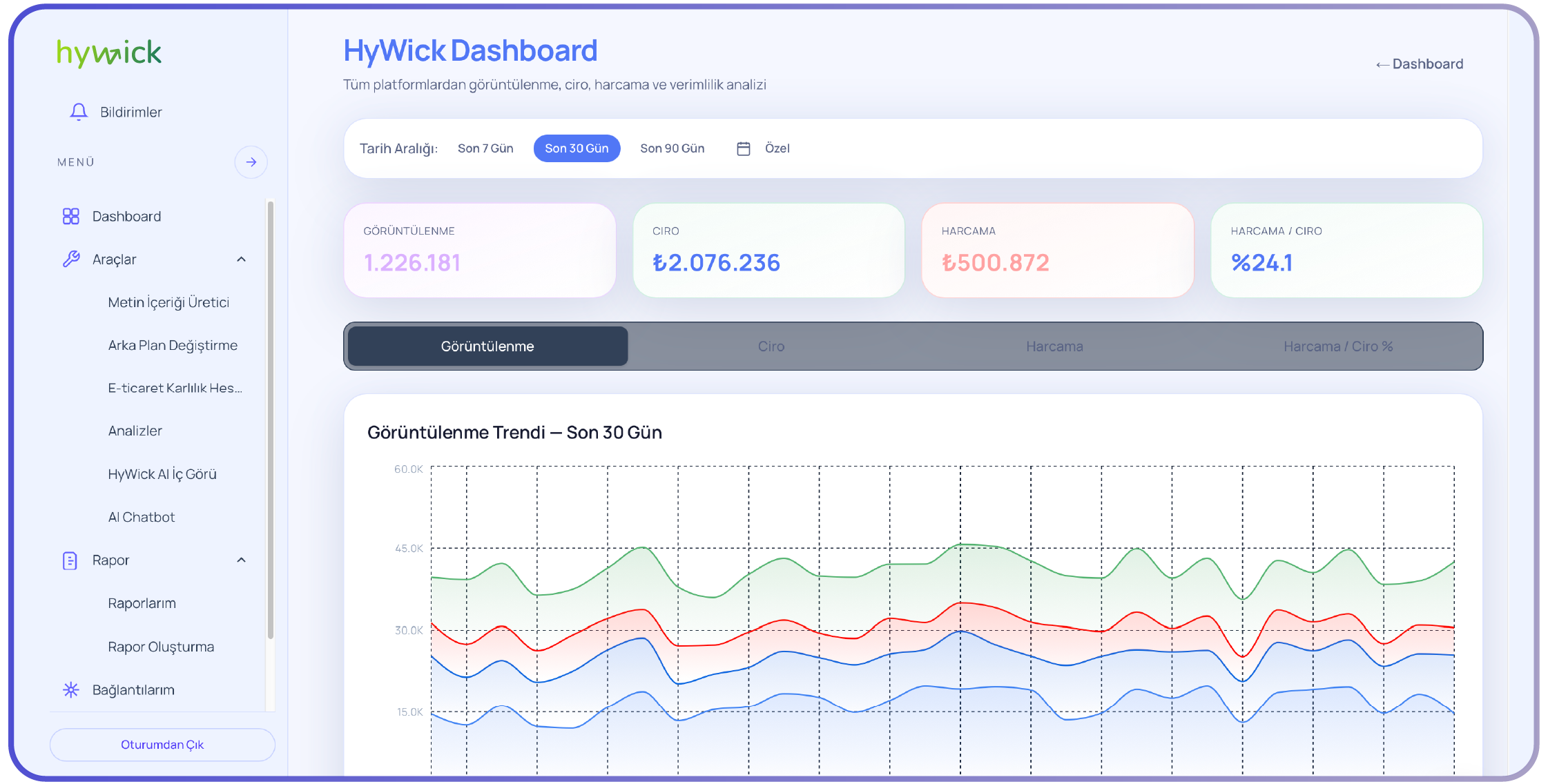This screenshot has width=1548, height=784.
Task: Collapse the Rapor section chevron
Action: click(241, 560)
